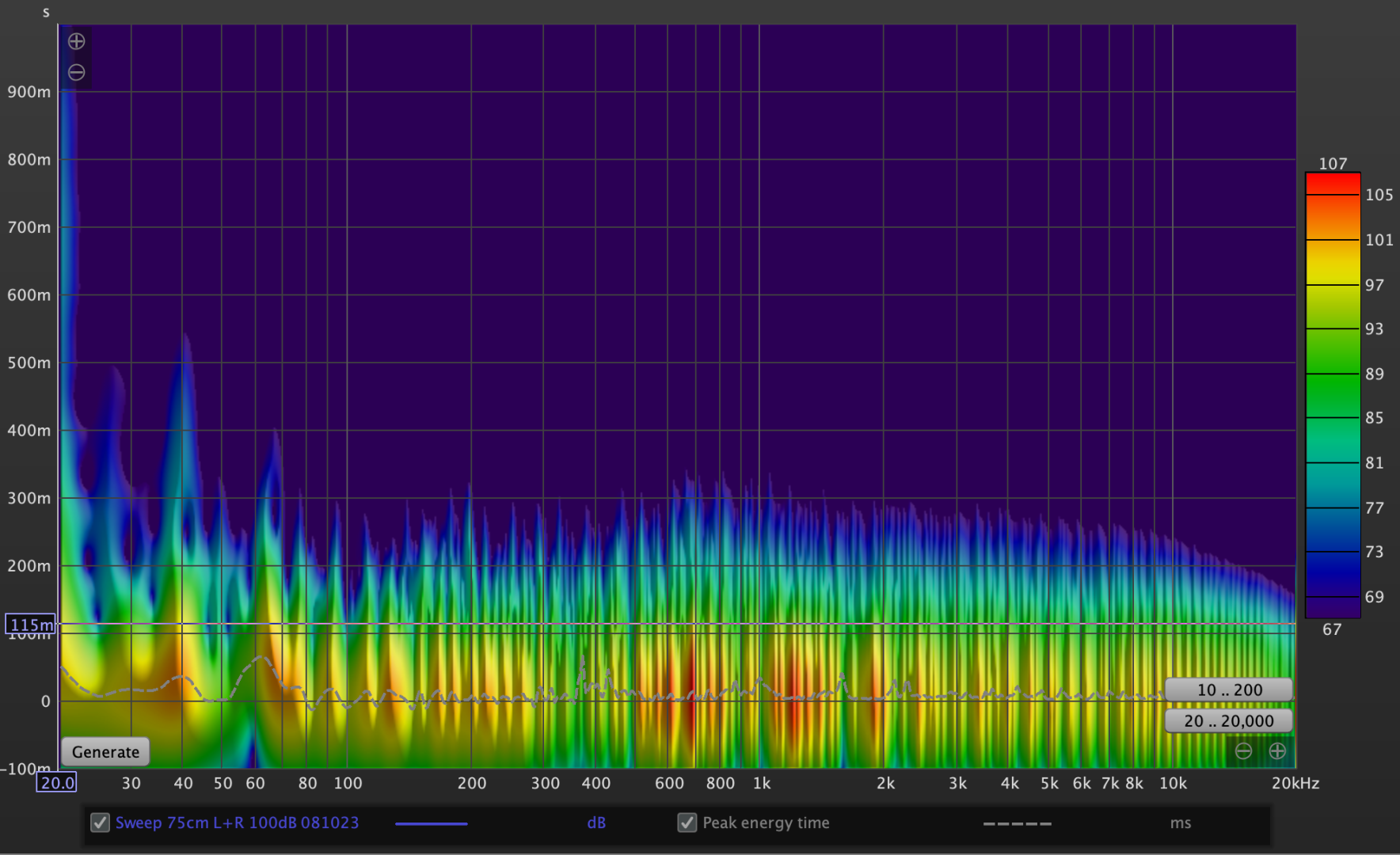This screenshot has height=855, width=1400.
Task: Zoom in on the horizontal frequency axis
Action: click(x=1277, y=750)
